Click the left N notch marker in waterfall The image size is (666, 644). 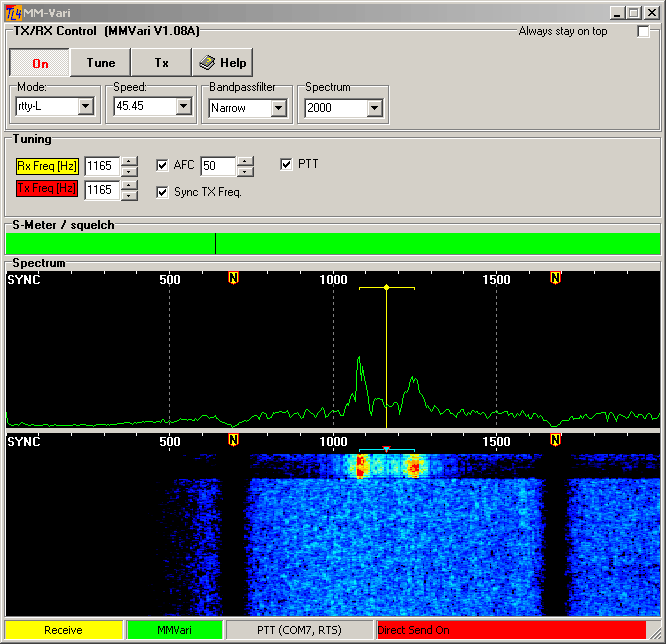[233, 440]
